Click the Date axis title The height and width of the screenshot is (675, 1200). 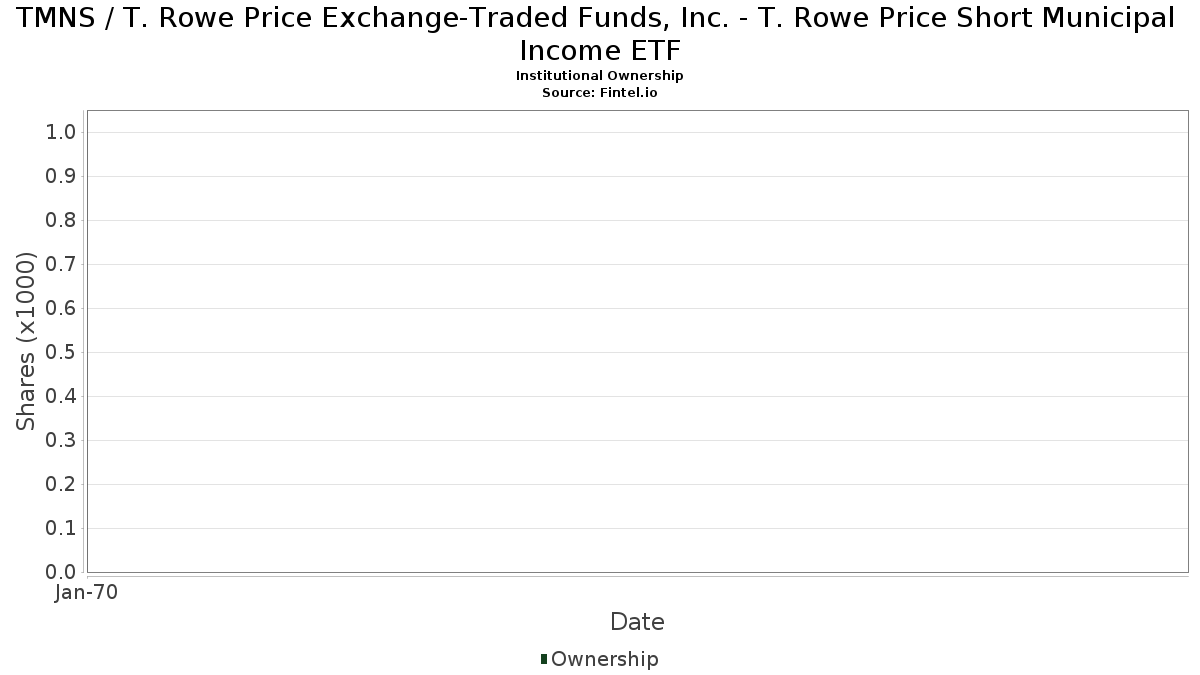click(x=637, y=622)
